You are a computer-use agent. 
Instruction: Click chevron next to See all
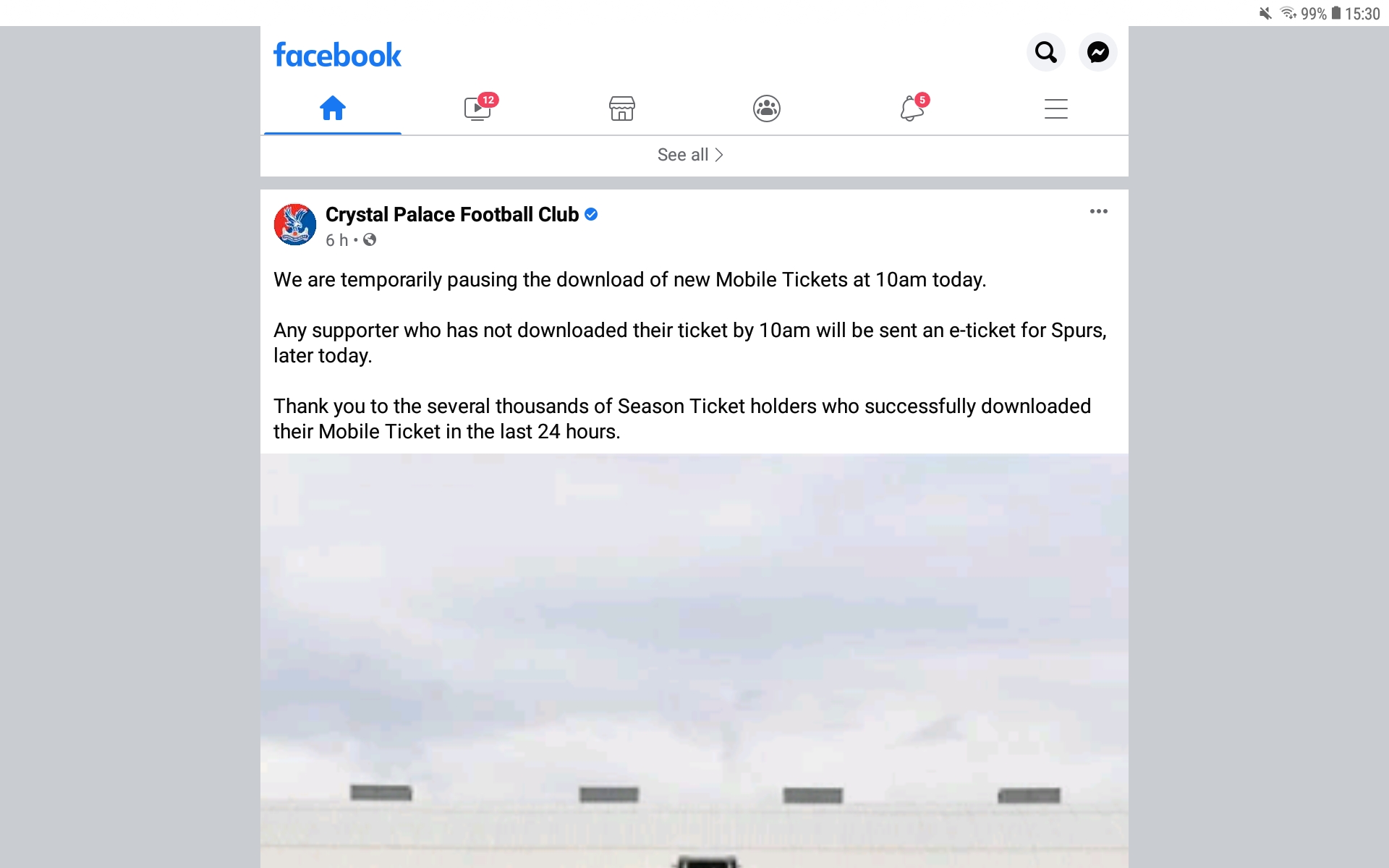click(x=719, y=155)
